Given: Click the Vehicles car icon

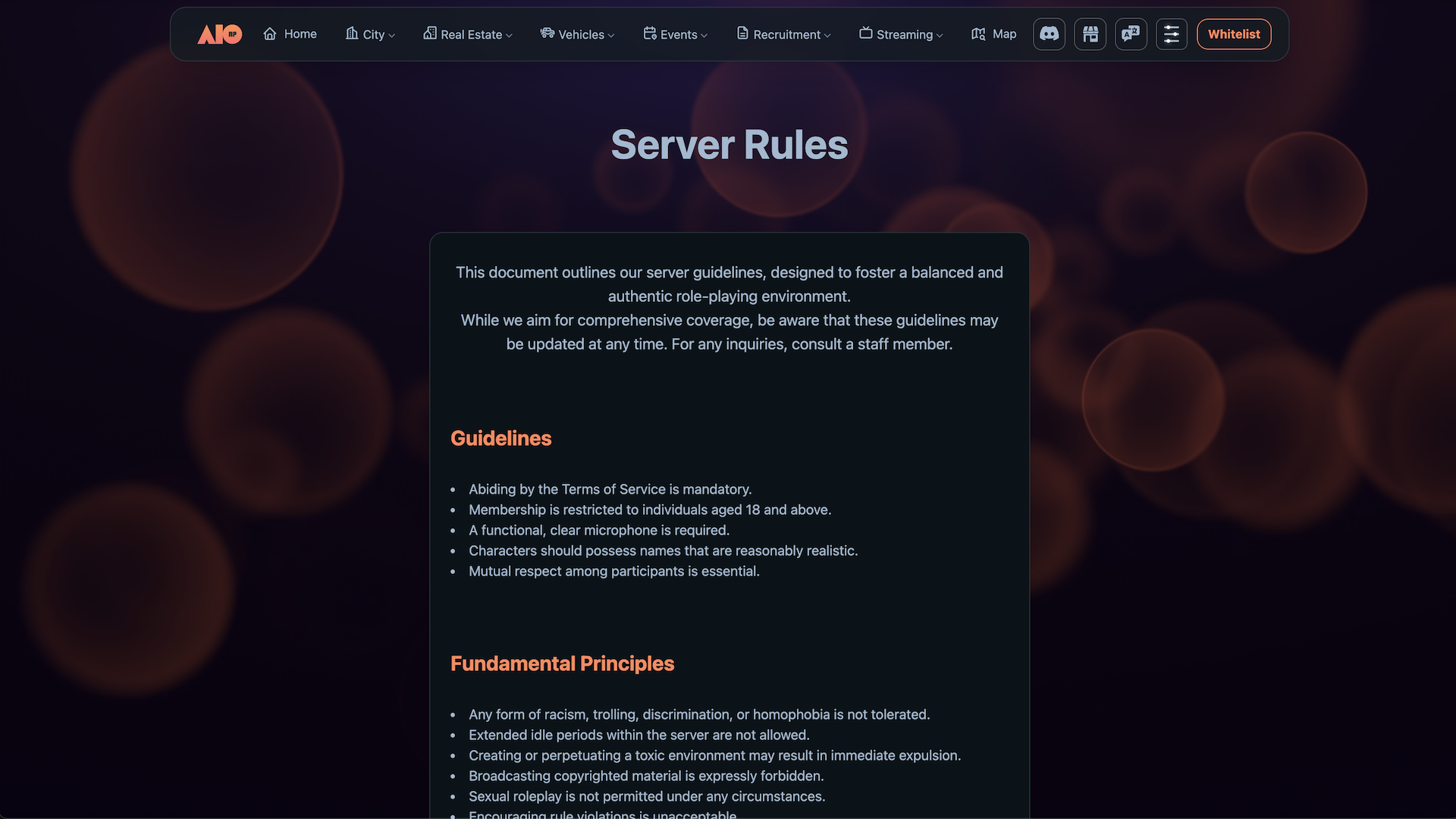Looking at the screenshot, I should coord(547,33).
